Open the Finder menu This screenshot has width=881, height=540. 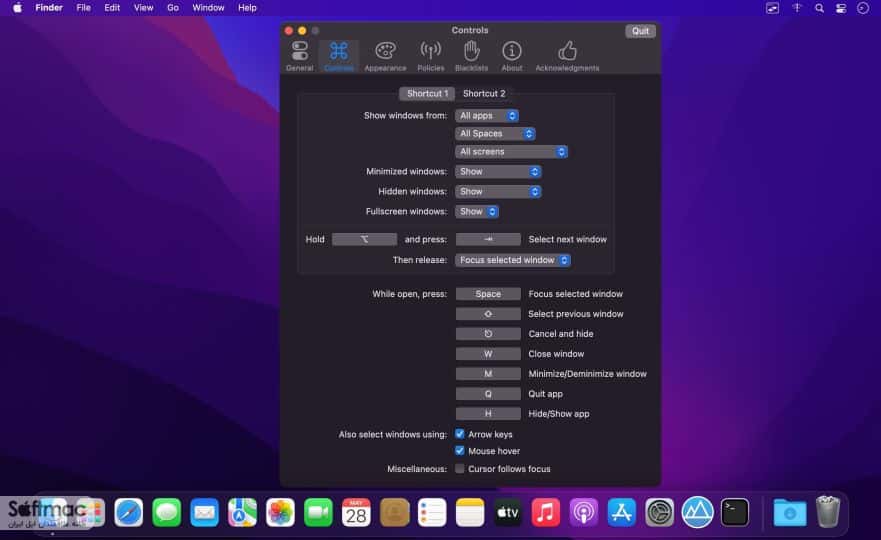[49, 8]
